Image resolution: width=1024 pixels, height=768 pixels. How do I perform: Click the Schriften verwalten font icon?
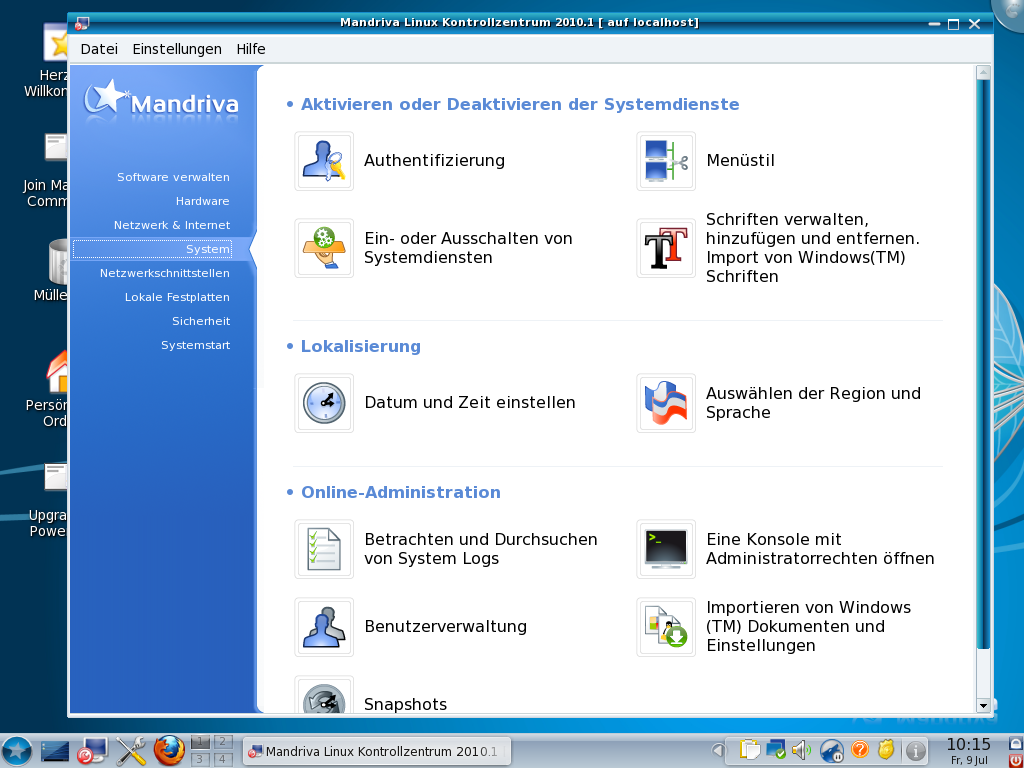coord(666,248)
